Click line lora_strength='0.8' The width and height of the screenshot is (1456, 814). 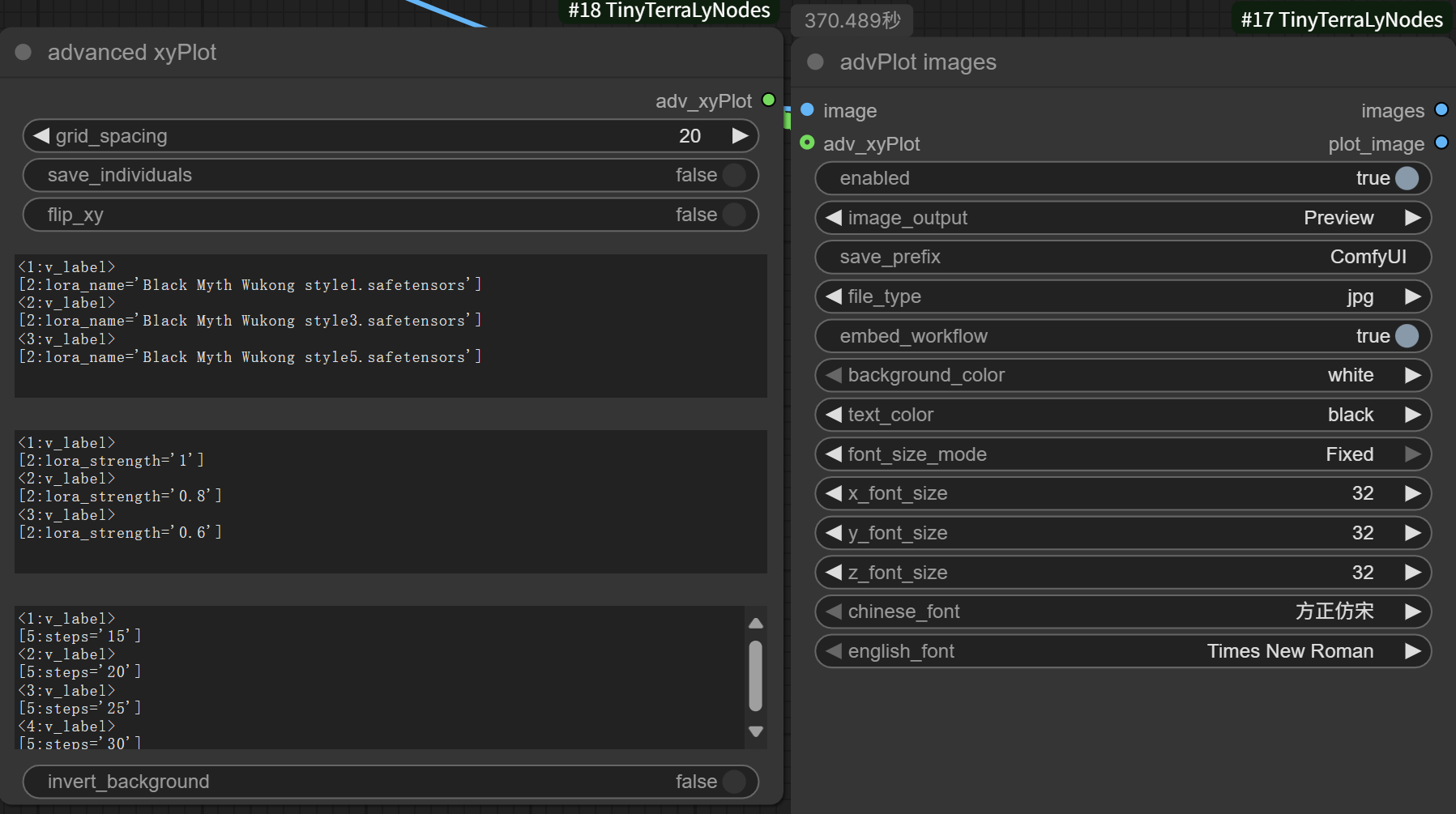point(120,496)
